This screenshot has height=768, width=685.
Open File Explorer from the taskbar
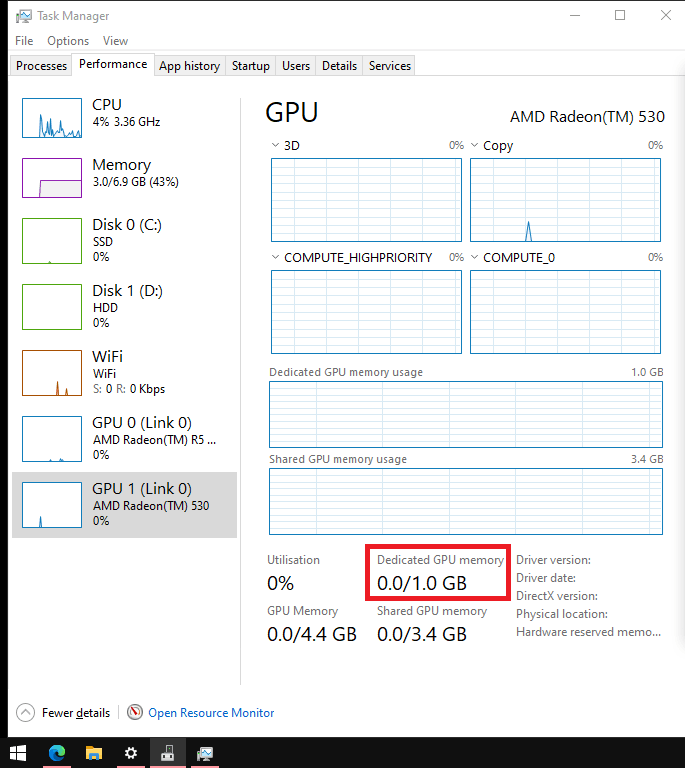tap(94, 753)
